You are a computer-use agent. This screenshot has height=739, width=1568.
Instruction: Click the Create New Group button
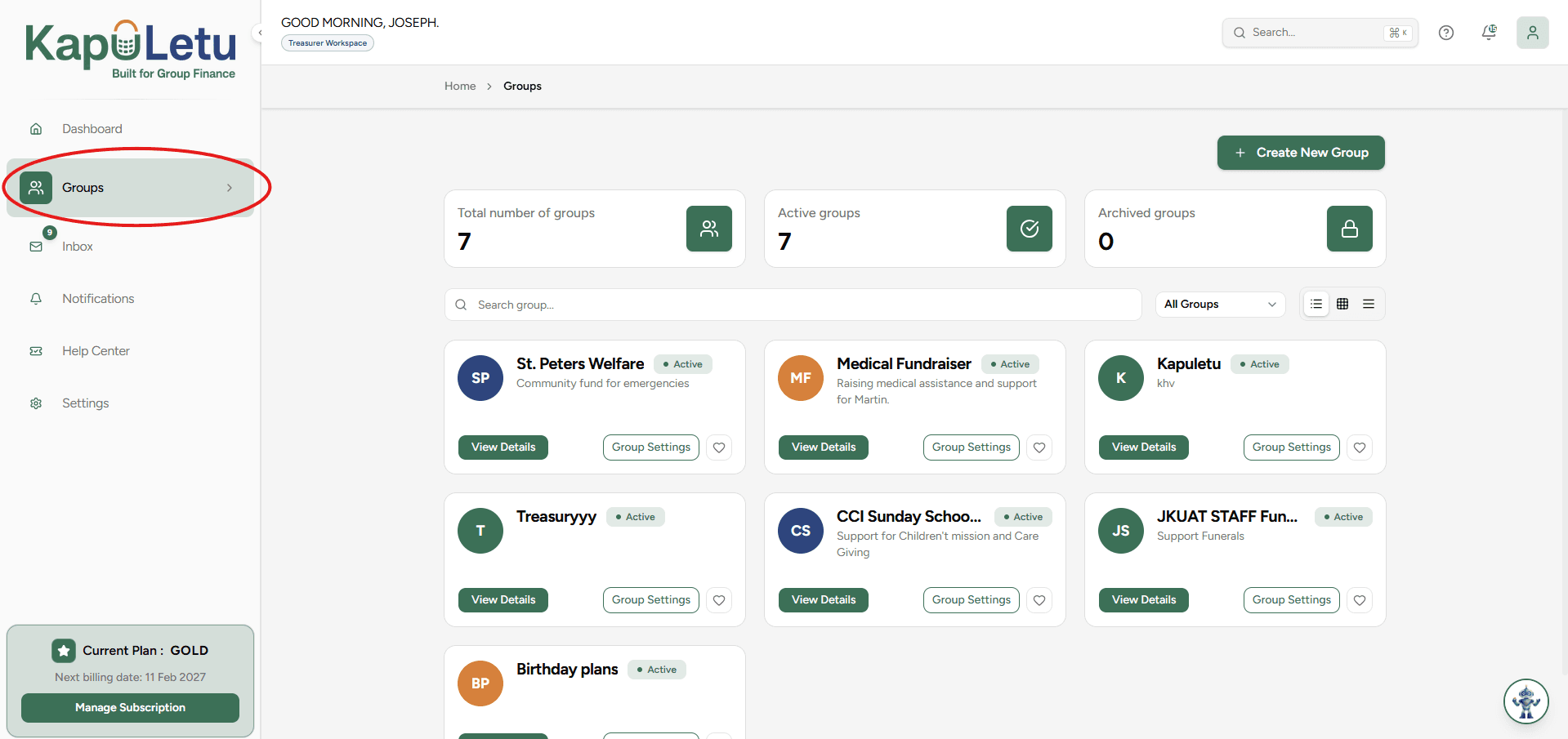pyautogui.click(x=1301, y=153)
